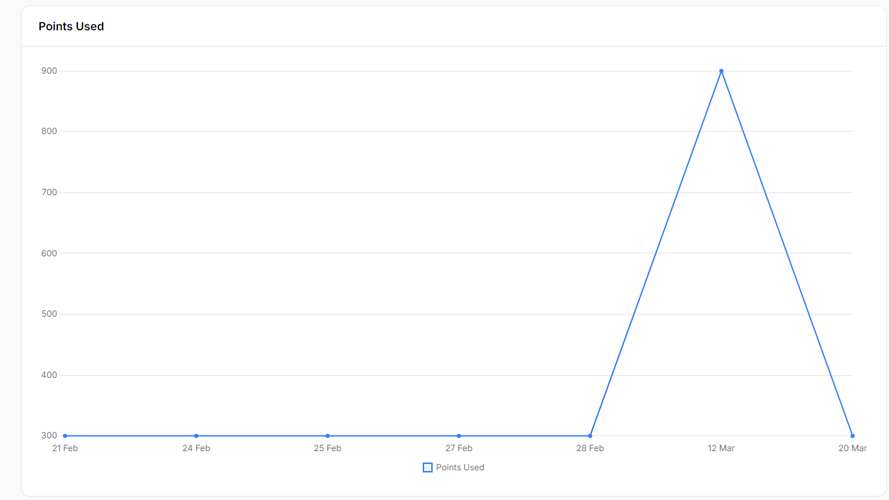889x500 pixels.
Task: Toggle the Points Used legend square icon
Action: [x=427, y=468]
